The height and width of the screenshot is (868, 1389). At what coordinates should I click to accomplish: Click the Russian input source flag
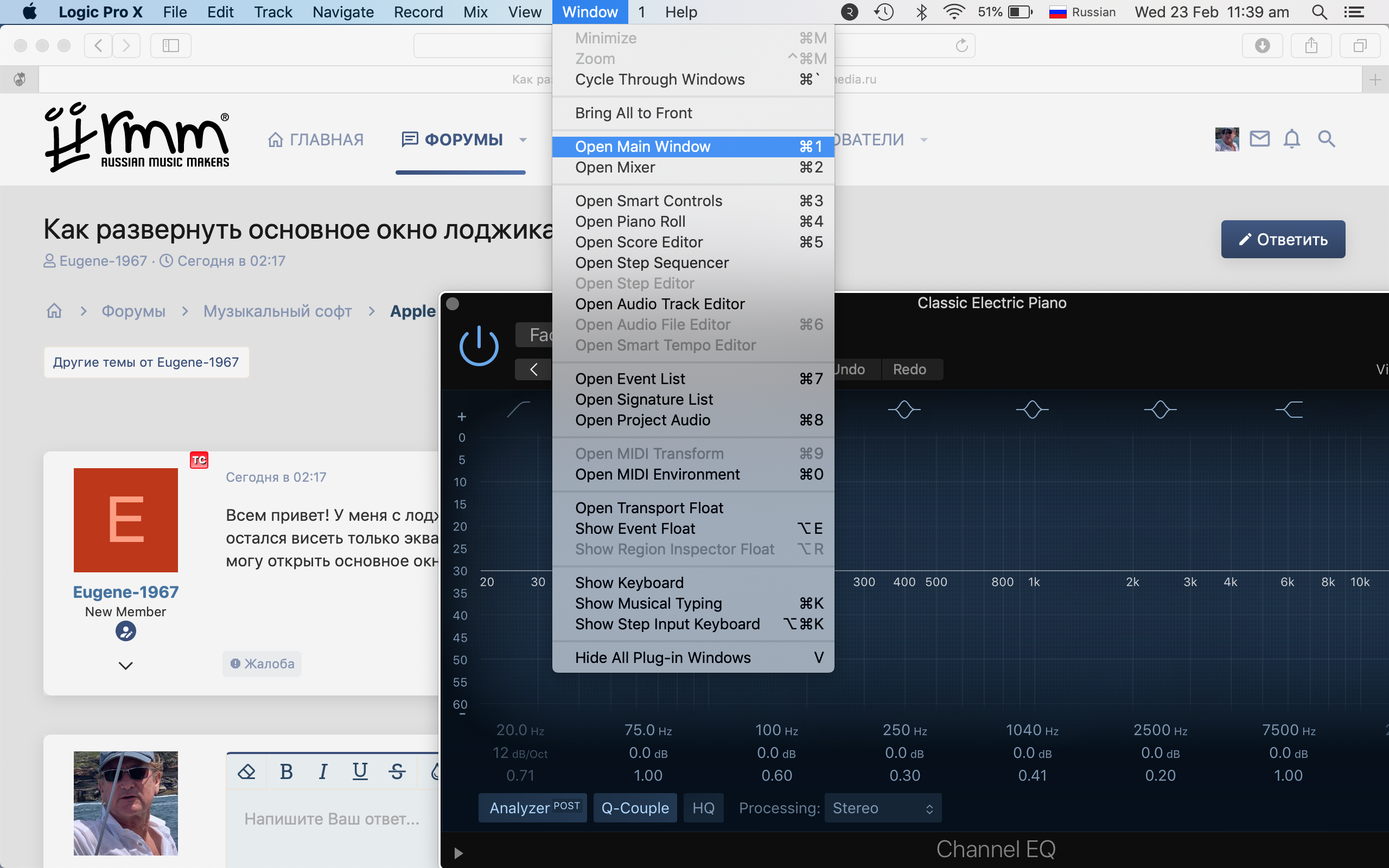1057,12
